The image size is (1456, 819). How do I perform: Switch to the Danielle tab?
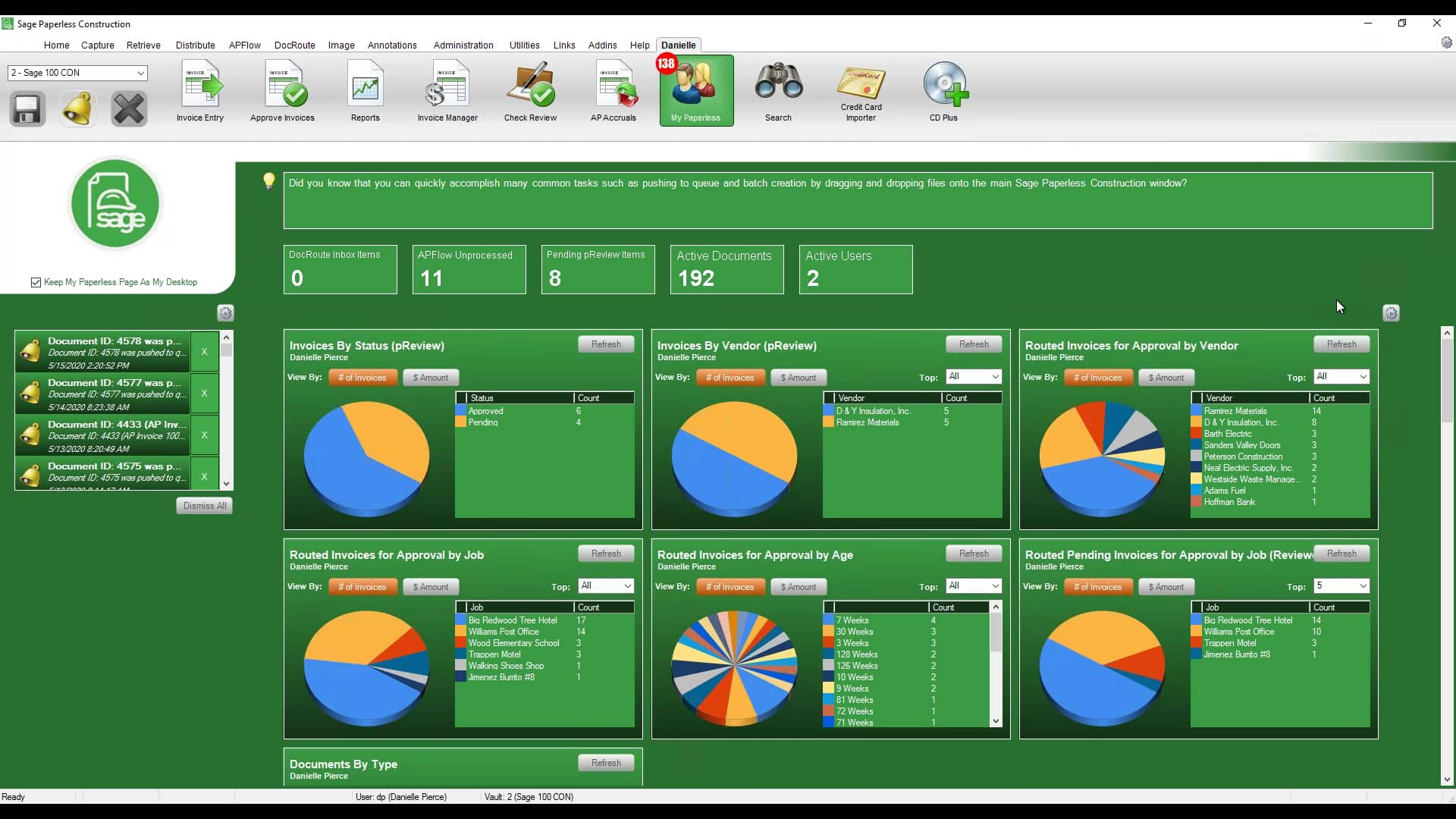point(679,45)
